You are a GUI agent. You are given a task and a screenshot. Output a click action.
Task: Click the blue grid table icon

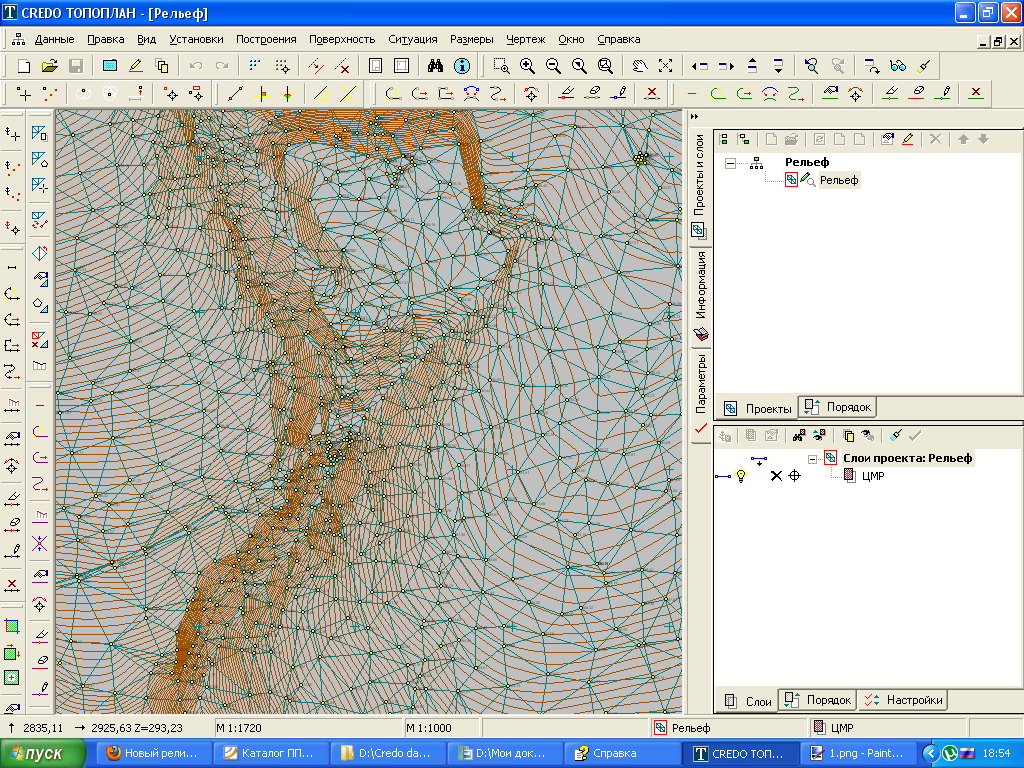point(110,65)
